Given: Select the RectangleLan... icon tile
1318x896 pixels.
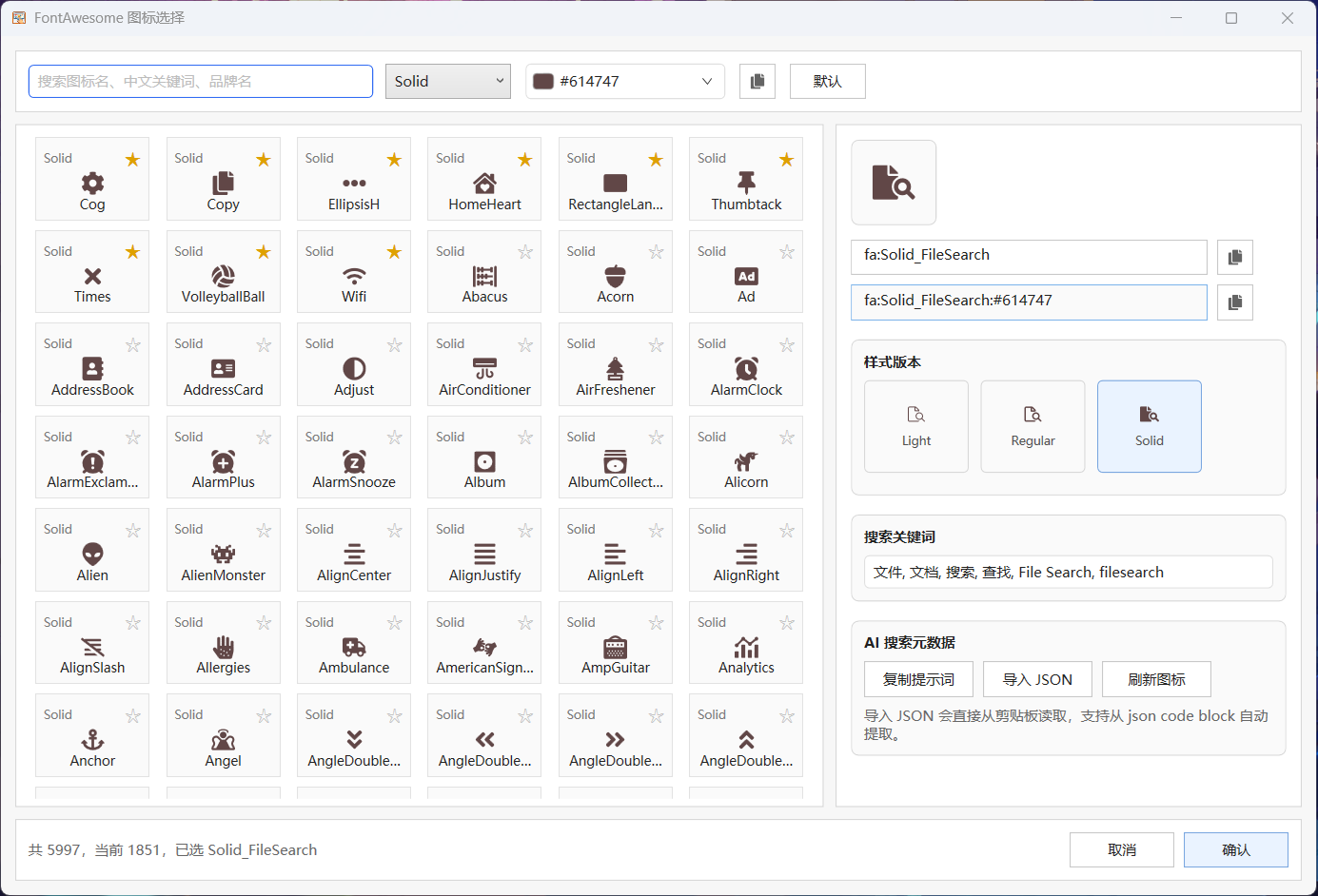Looking at the screenshot, I should (x=616, y=179).
